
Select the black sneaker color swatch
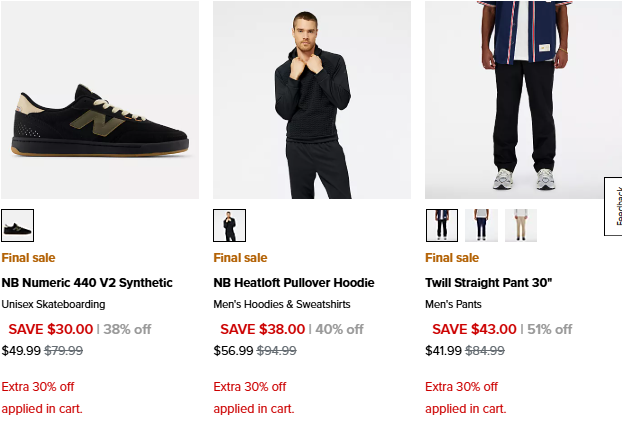(x=18, y=225)
